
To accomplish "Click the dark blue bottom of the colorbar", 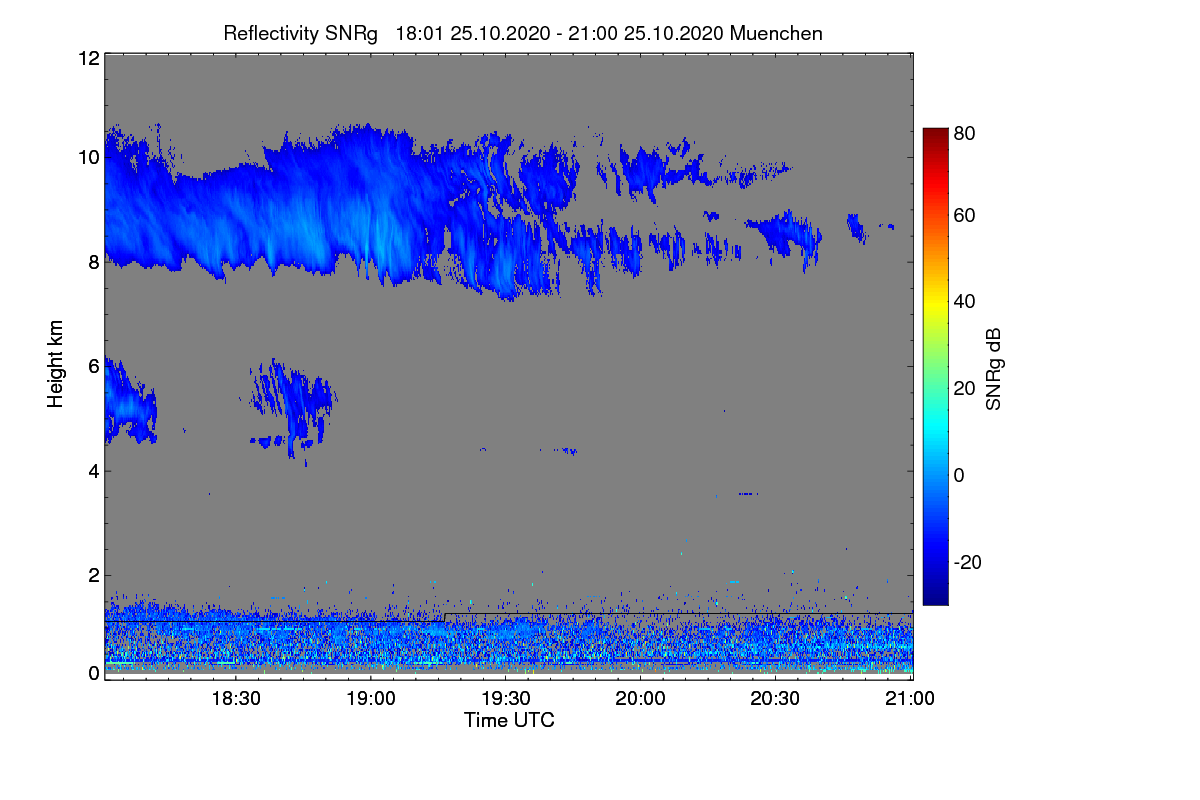I will (x=934, y=596).
